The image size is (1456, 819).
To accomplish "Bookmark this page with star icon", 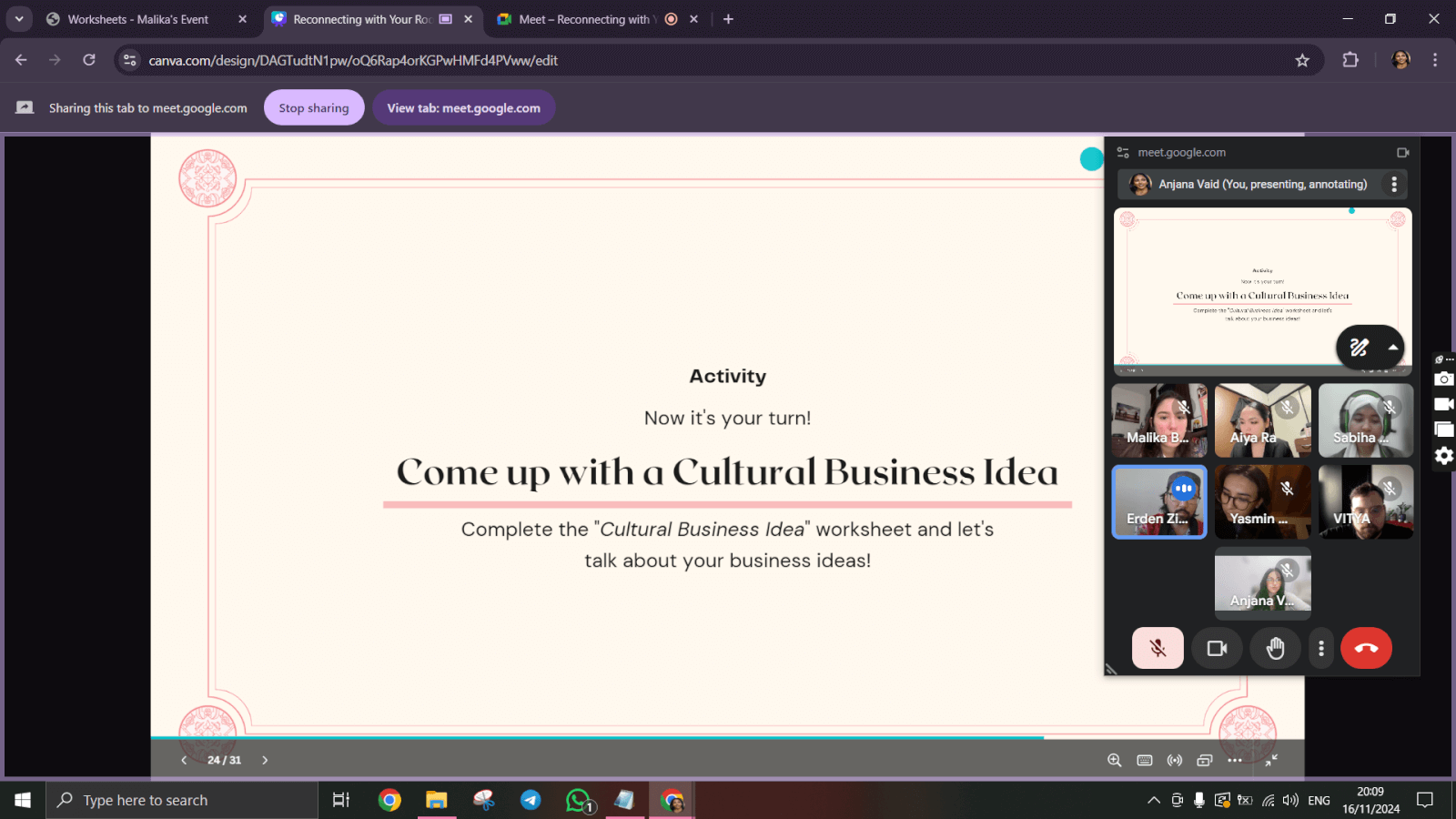I will 1302,60.
